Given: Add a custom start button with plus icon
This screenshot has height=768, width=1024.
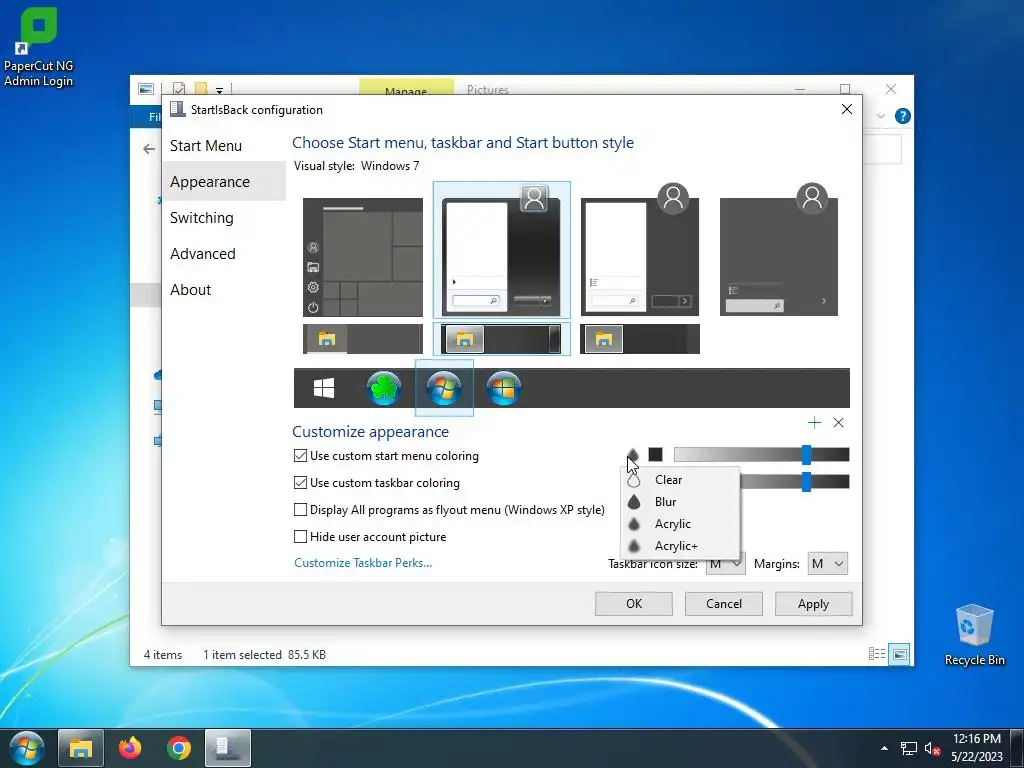Looking at the screenshot, I should [x=814, y=423].
